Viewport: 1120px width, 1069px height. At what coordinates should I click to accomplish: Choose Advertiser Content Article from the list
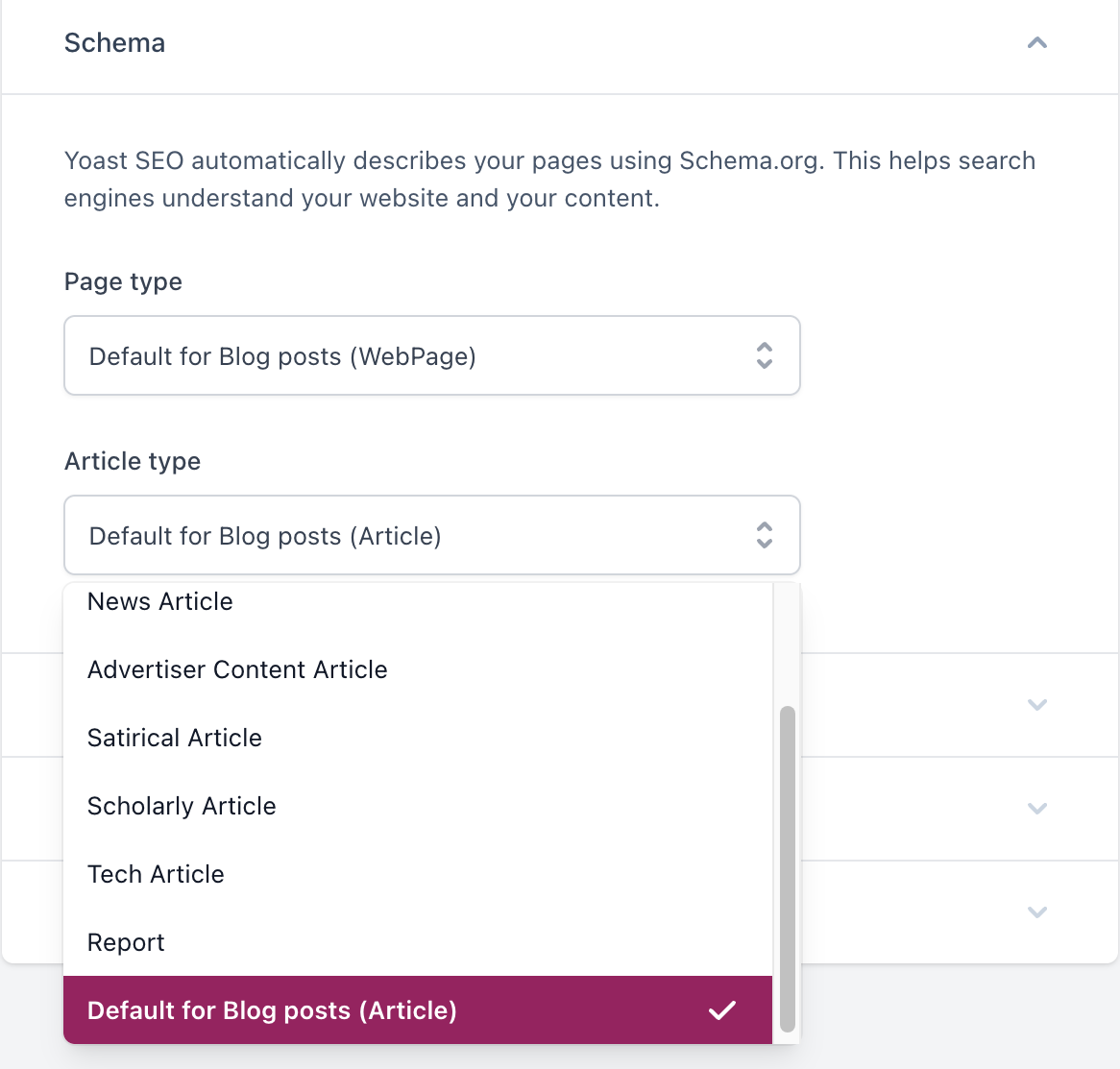tap(237, 669)
